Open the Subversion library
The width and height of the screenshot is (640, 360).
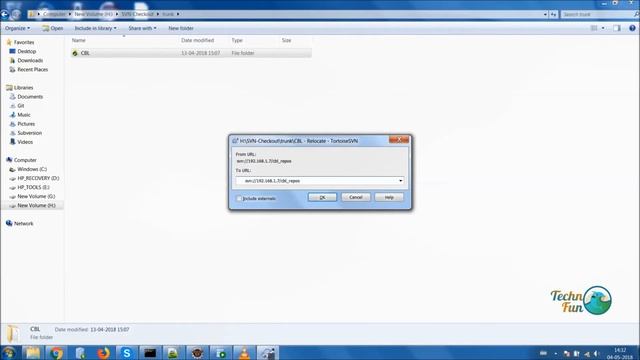pos(29,133)
